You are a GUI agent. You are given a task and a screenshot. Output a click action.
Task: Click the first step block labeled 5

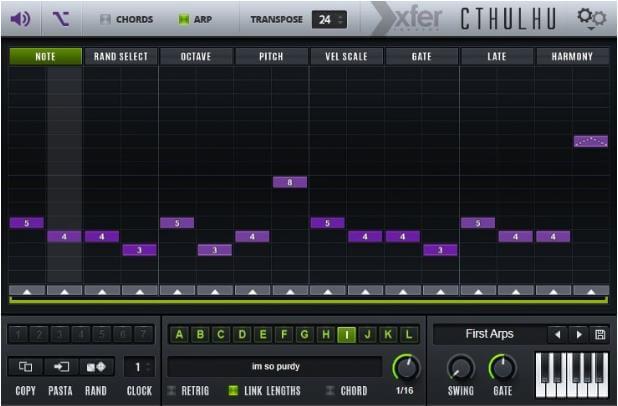coord(26,223)
